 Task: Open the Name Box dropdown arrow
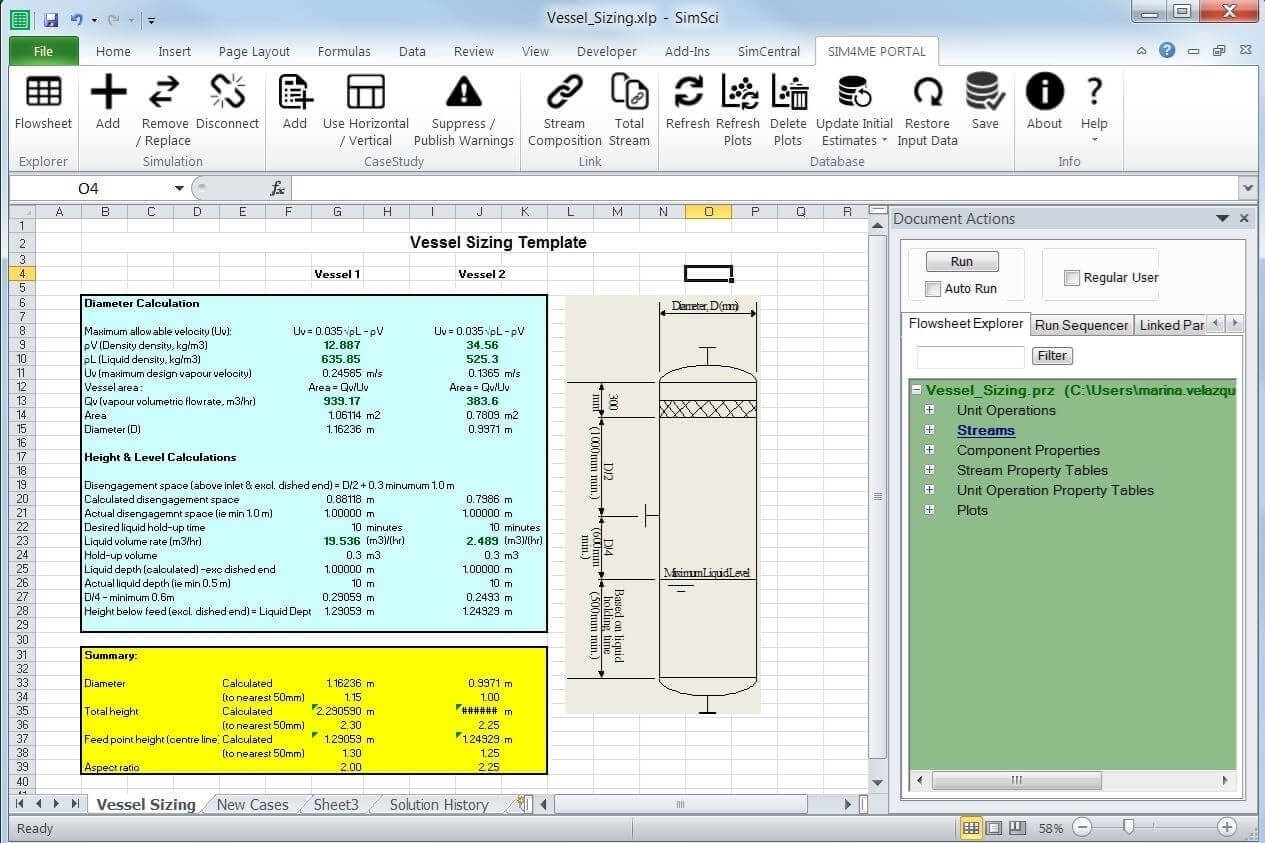tap(180, 188)
